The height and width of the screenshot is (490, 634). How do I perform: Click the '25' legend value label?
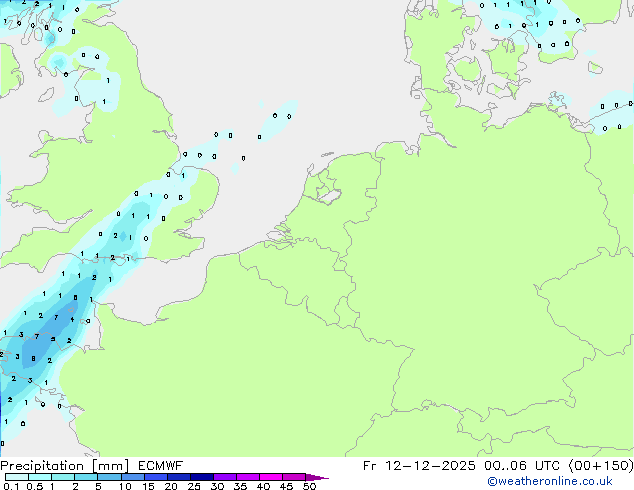(194, 486)
